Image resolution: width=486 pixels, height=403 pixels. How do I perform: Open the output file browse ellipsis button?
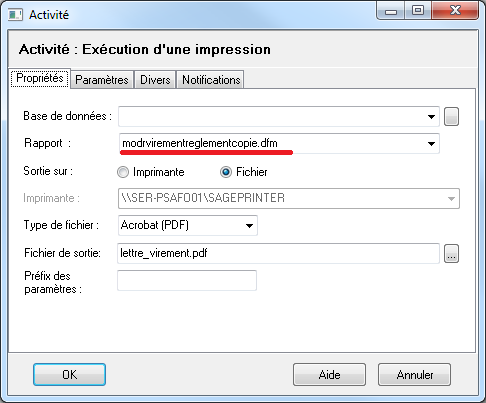(x=451, y=254)
